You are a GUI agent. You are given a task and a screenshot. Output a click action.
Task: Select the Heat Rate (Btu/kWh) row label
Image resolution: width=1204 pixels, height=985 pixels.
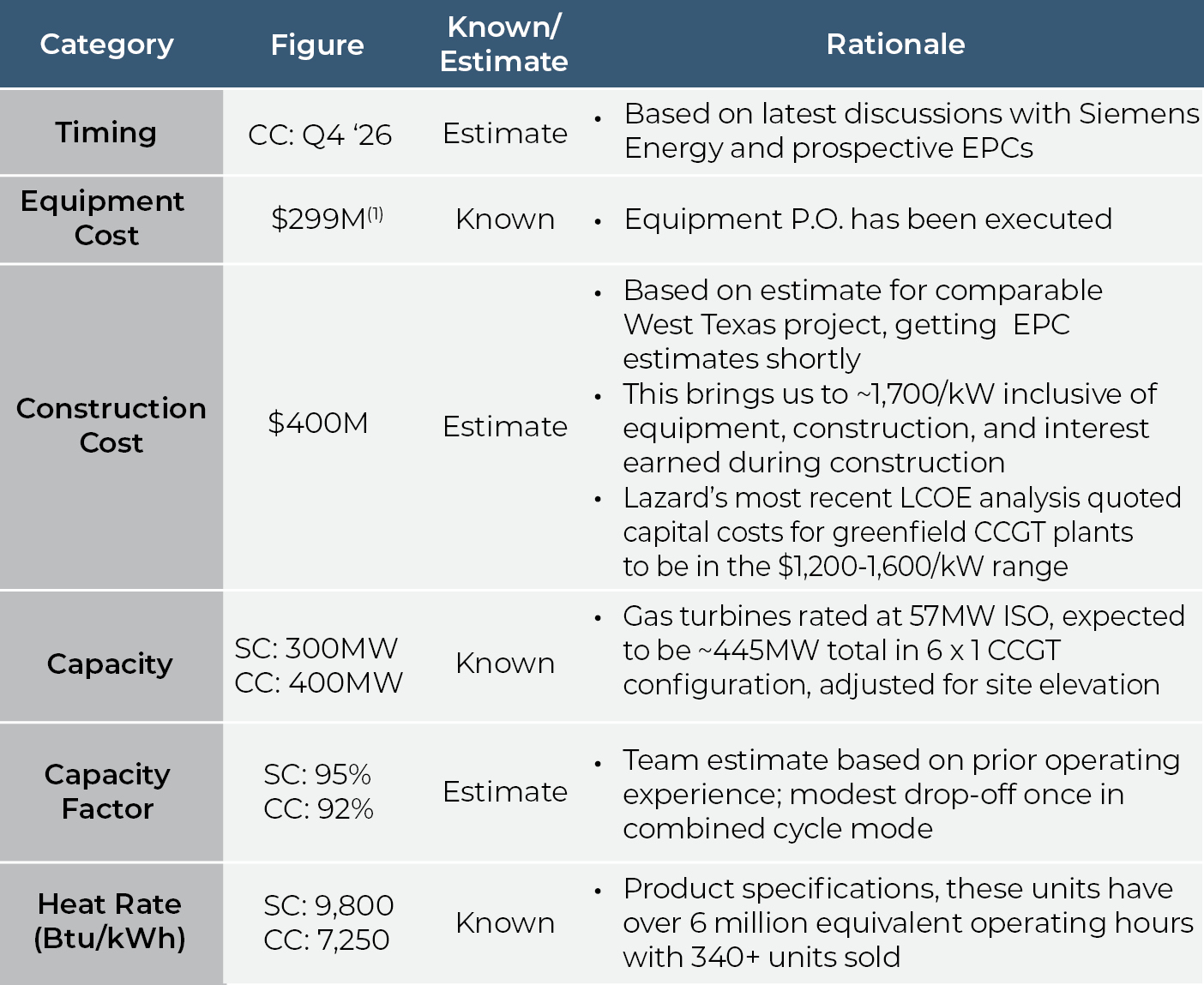click(x=110, y=922)
